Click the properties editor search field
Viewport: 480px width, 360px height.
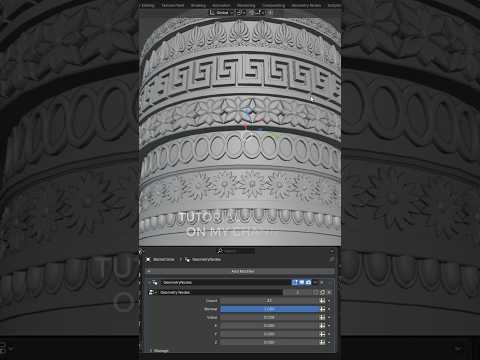tap(237, 251)
